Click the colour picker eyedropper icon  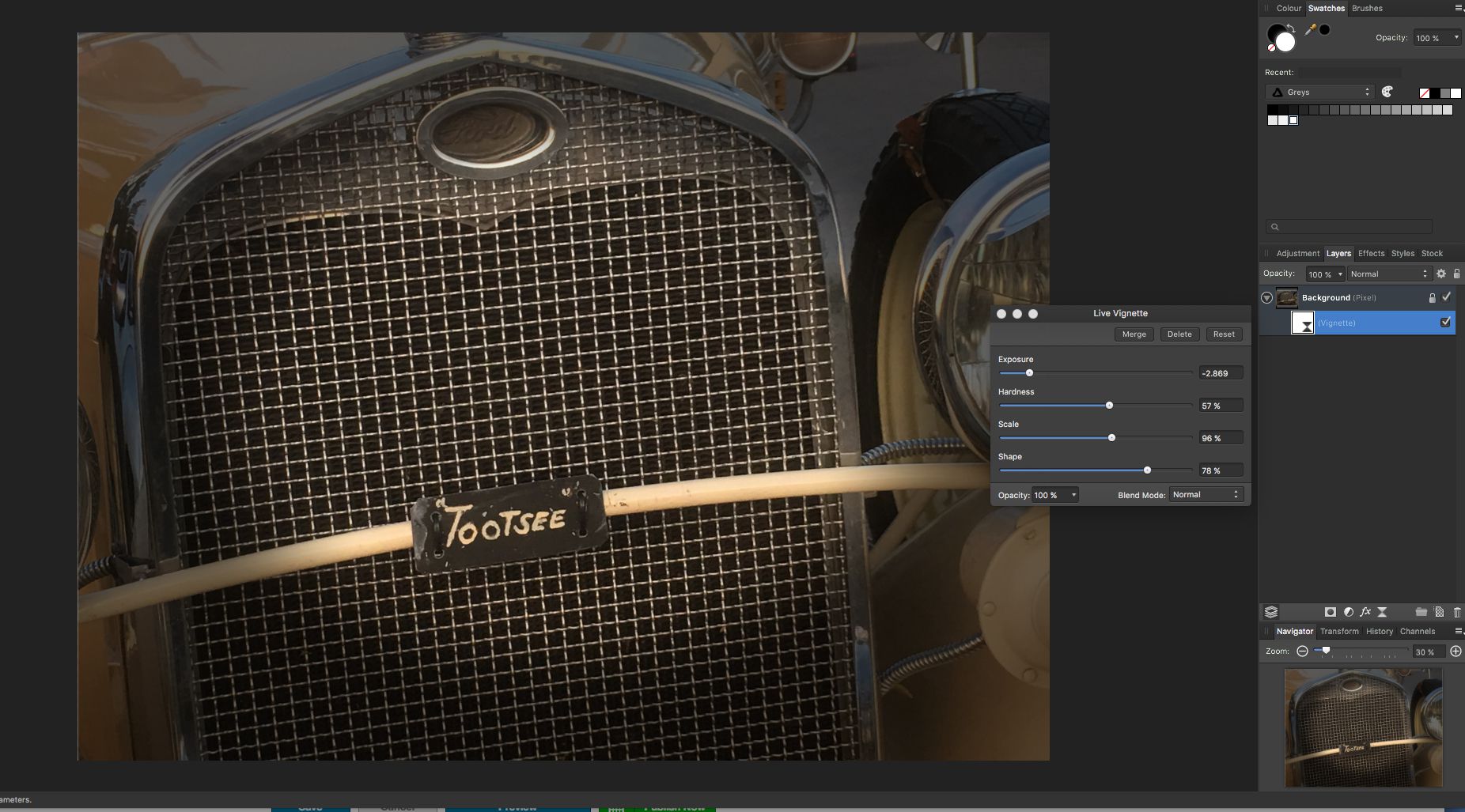pos(1310,29)
